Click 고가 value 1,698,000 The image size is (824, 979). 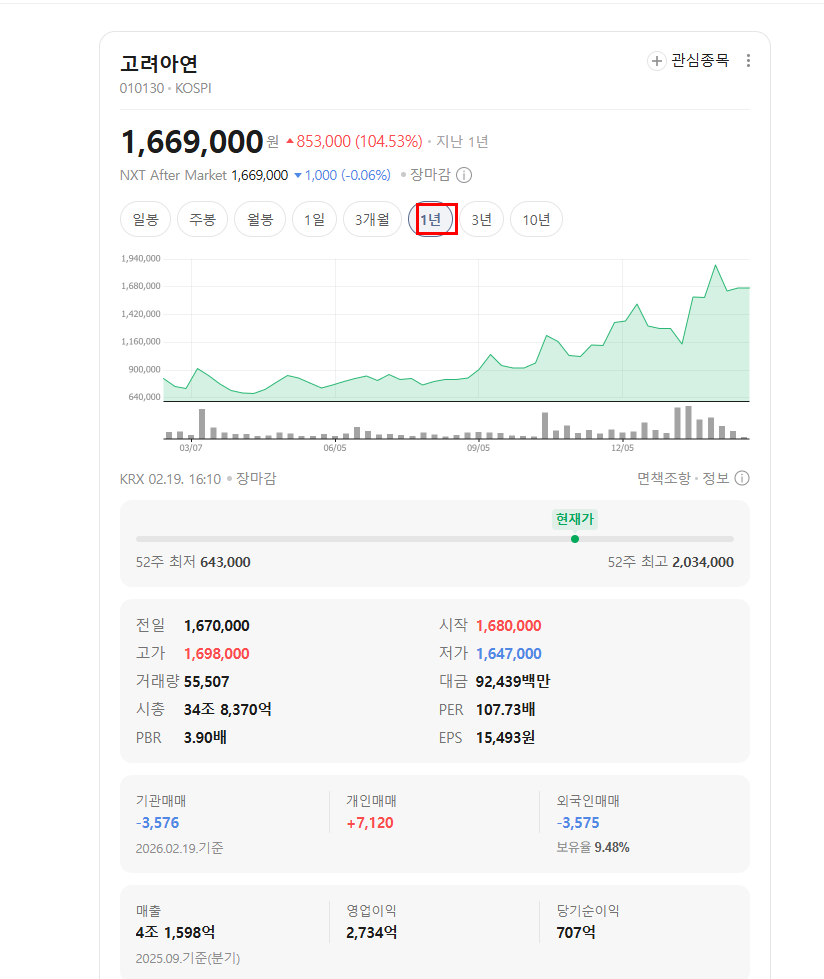(217, 654)
